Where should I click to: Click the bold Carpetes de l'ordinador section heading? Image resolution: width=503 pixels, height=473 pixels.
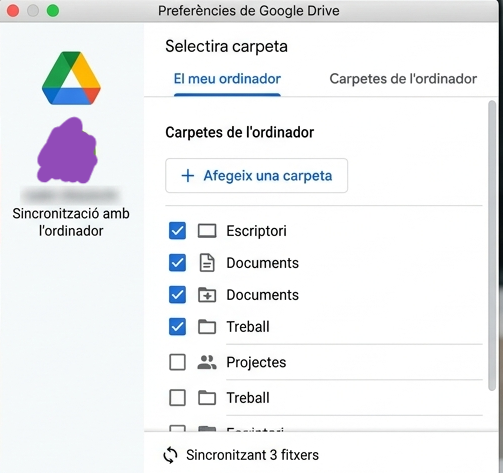point(240,132)
